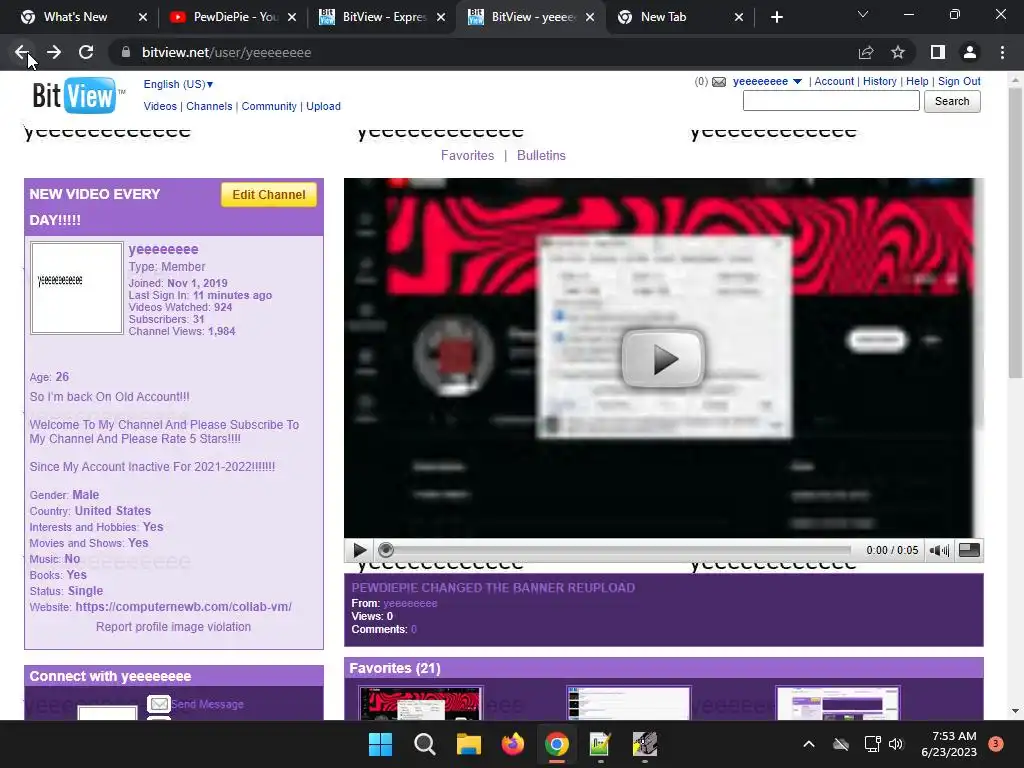Open the video's Comments count link
Screen dimensions: 1024x768
[413, 630]
